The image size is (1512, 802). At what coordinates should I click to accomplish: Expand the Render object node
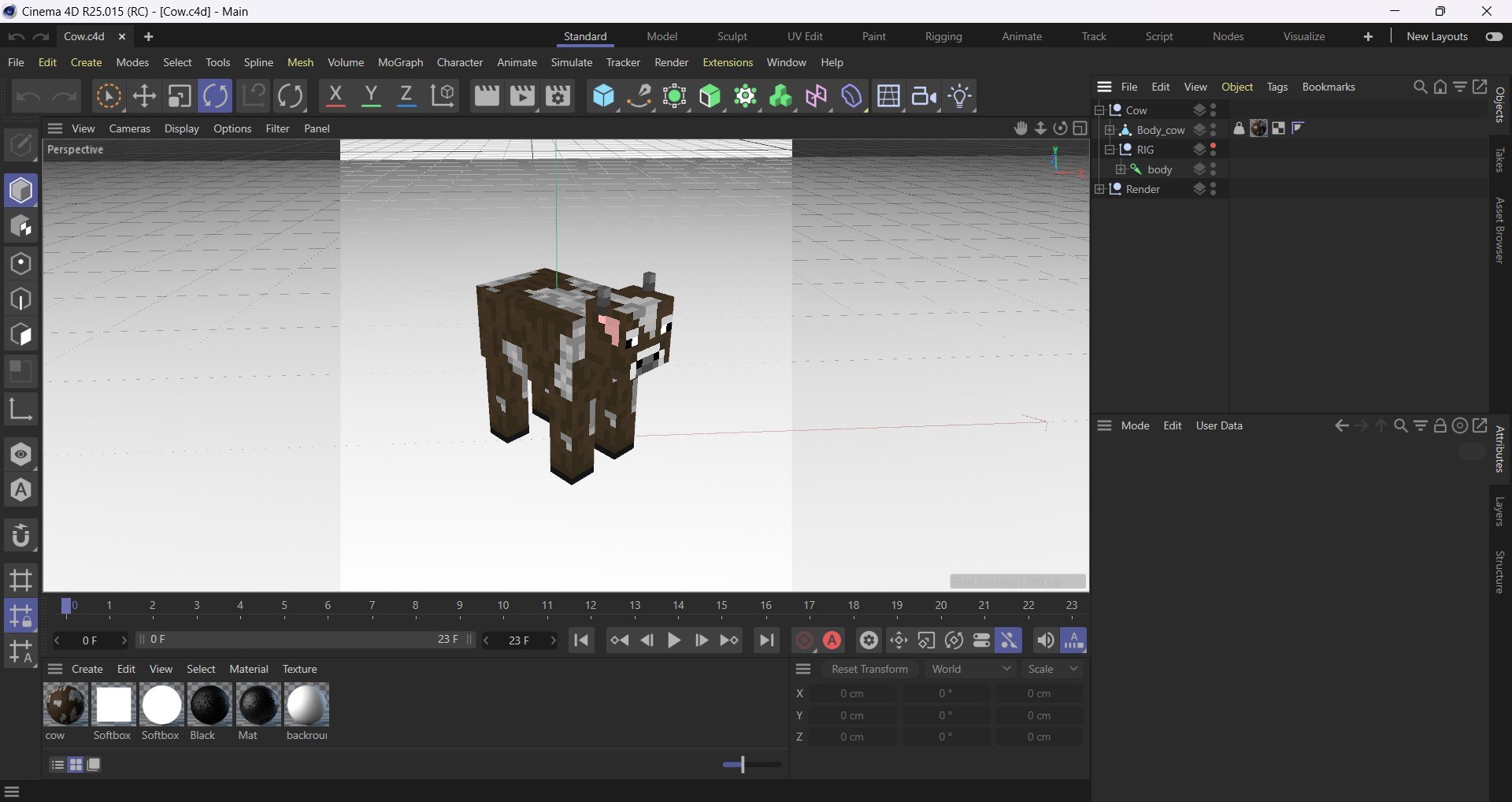tap(1100, 189)
